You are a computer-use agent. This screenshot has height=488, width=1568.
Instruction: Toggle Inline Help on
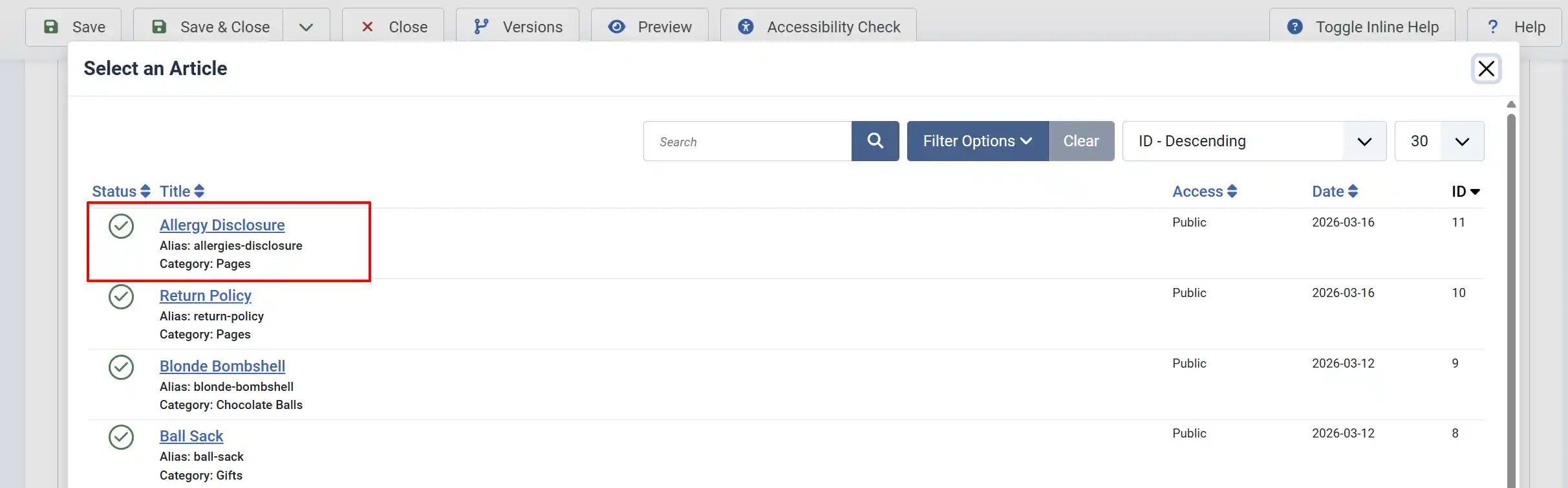tap(1362, 27)
